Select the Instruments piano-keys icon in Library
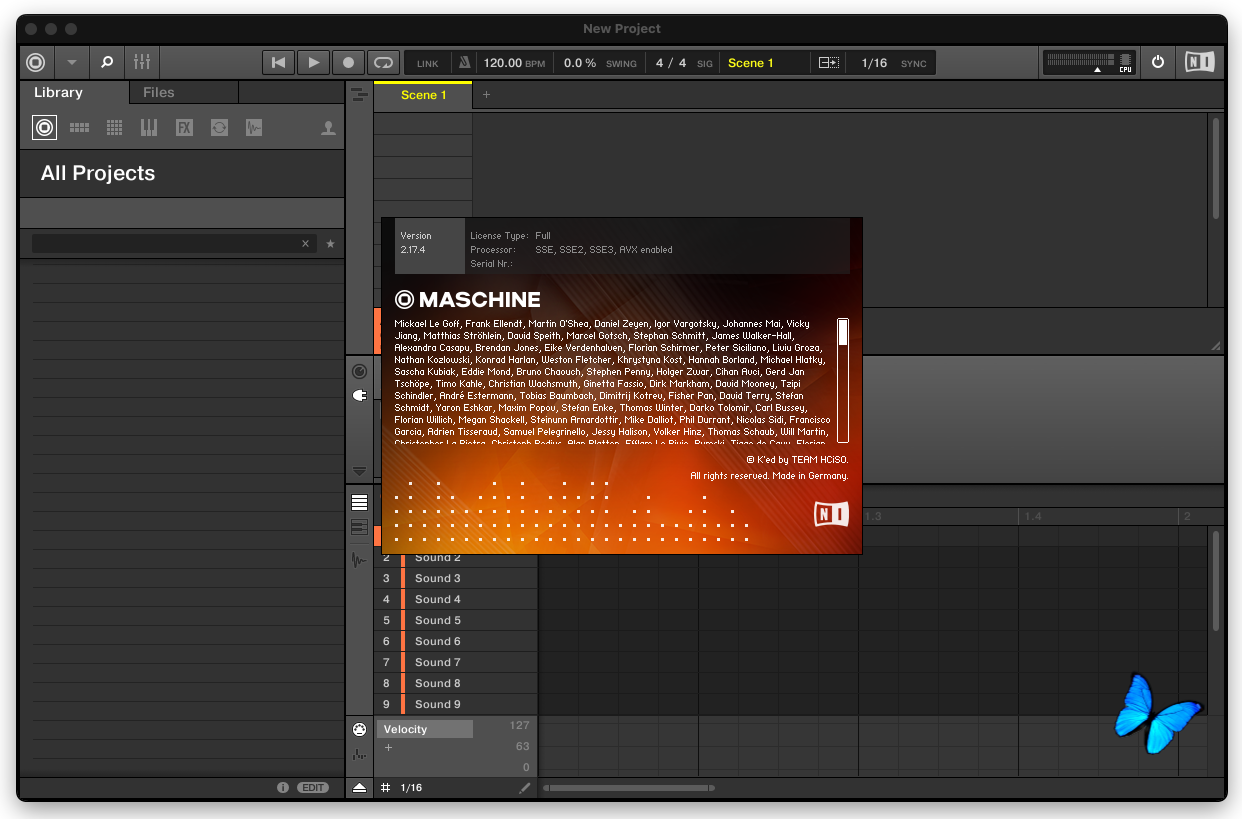 [x=149, y=128]
